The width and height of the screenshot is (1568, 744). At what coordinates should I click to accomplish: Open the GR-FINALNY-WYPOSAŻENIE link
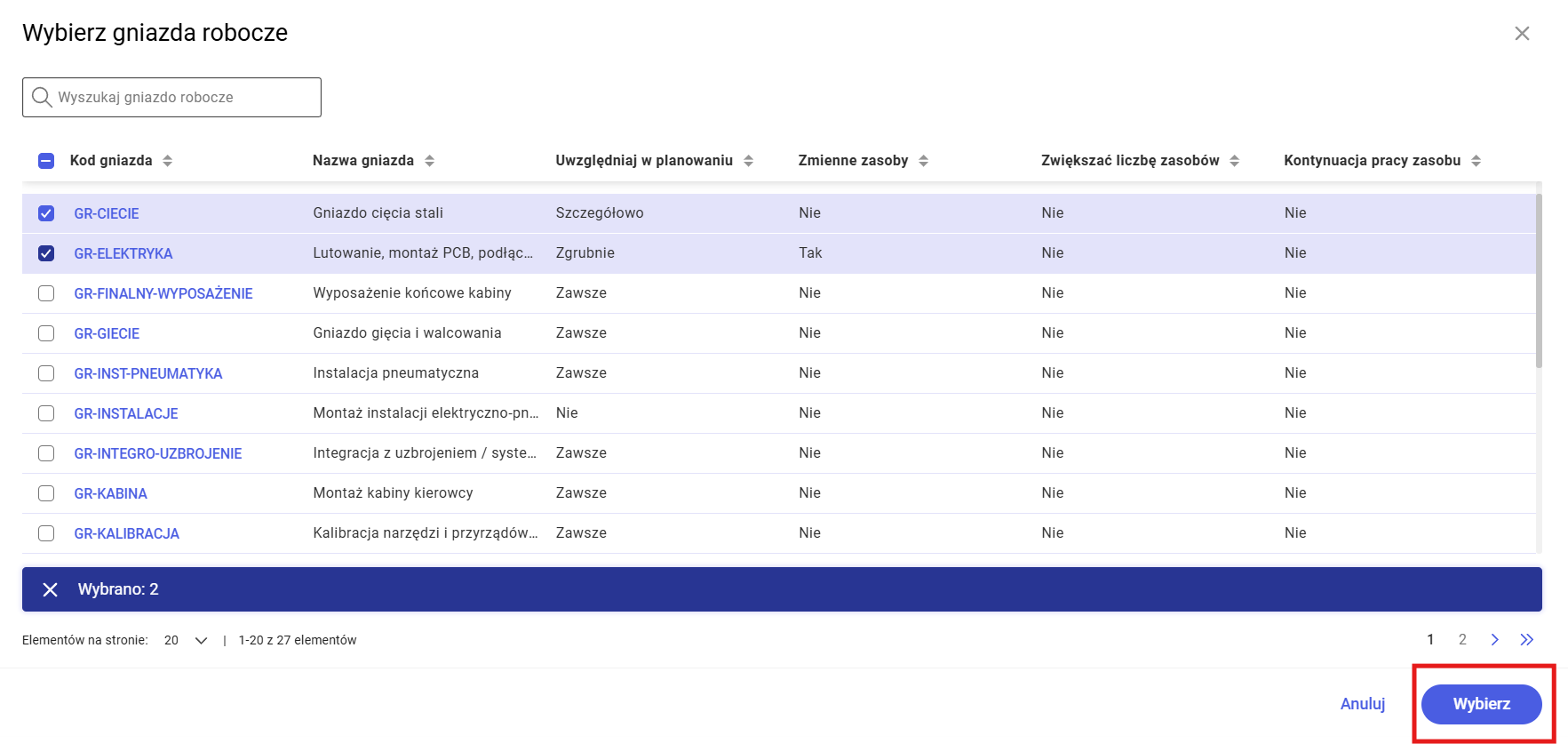point(163,293)
